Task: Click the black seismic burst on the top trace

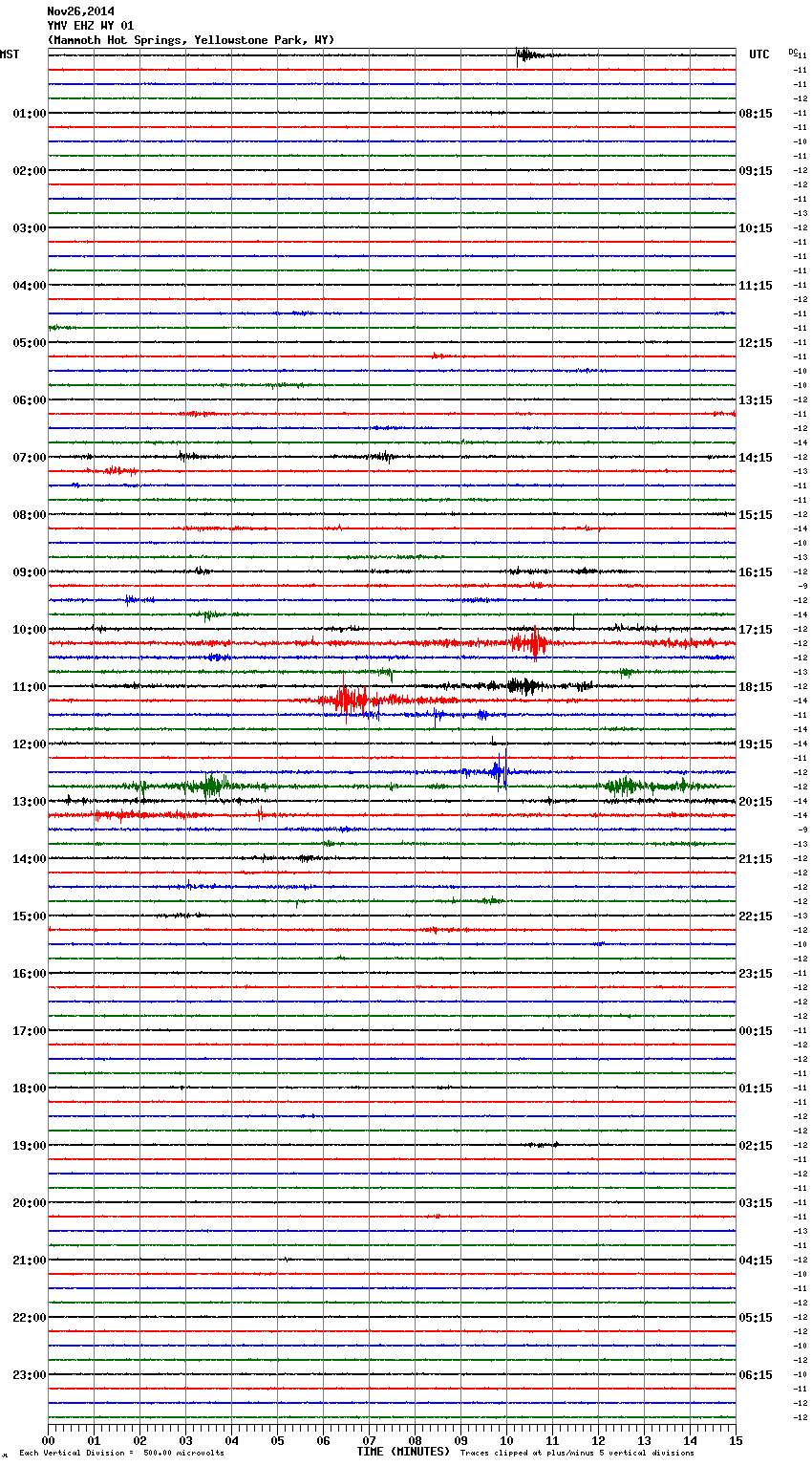Action: tap(524, 54)
